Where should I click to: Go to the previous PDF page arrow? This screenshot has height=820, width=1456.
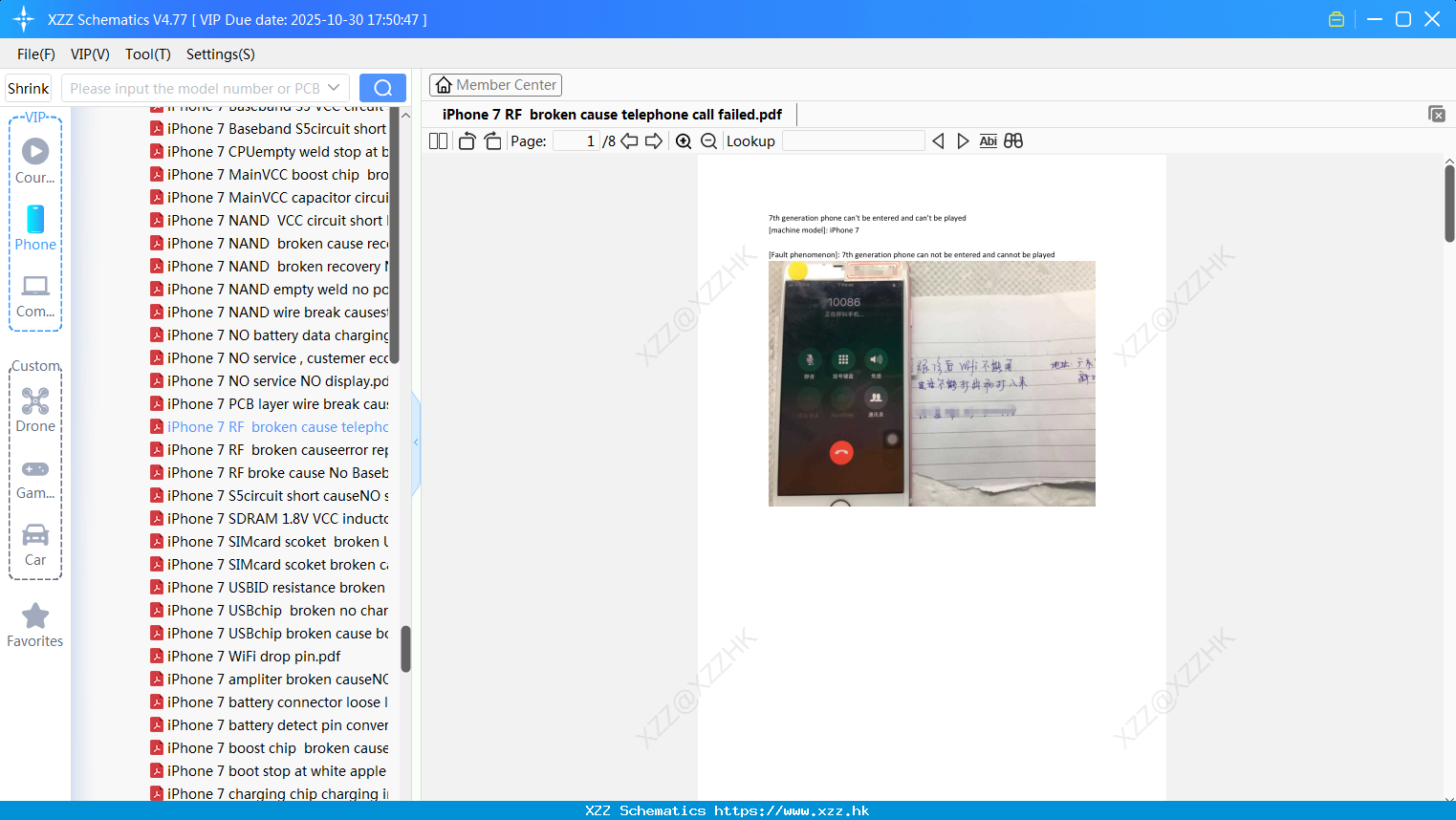(x=629, y=141)
